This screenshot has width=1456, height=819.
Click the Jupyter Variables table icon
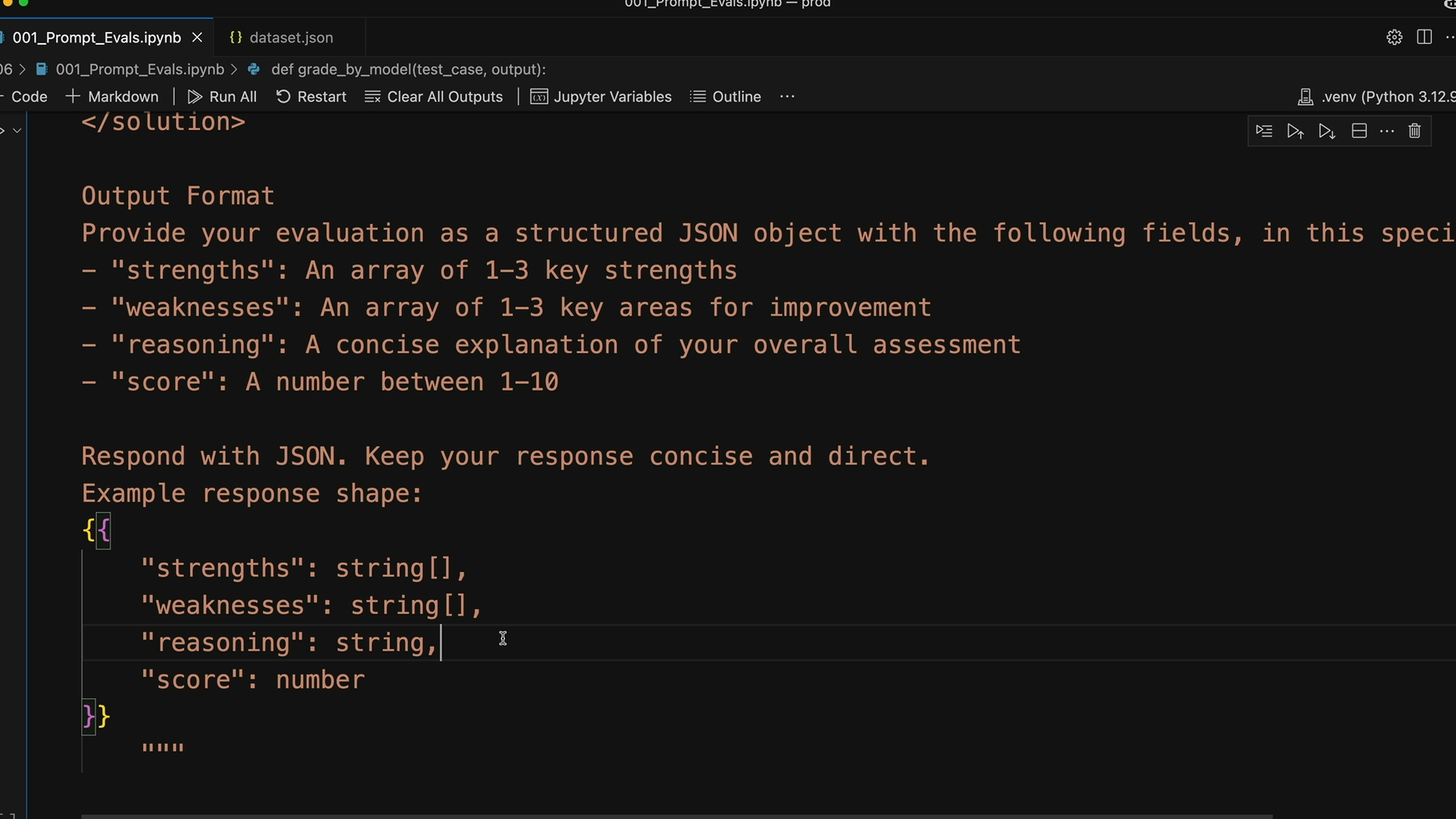(x=538, y=96)
